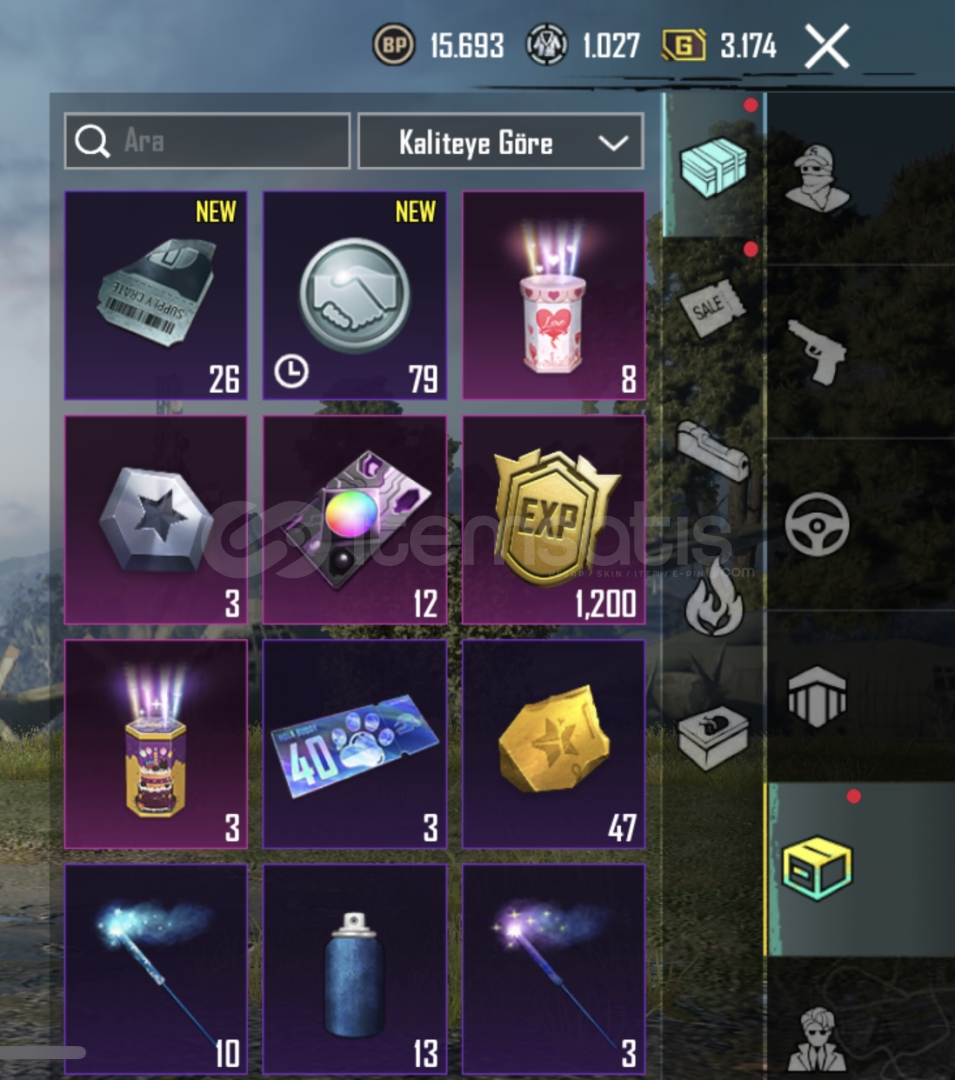The image size is (955, 1080).
Task: Close the inventory with the X button
Action: (827, 46)
